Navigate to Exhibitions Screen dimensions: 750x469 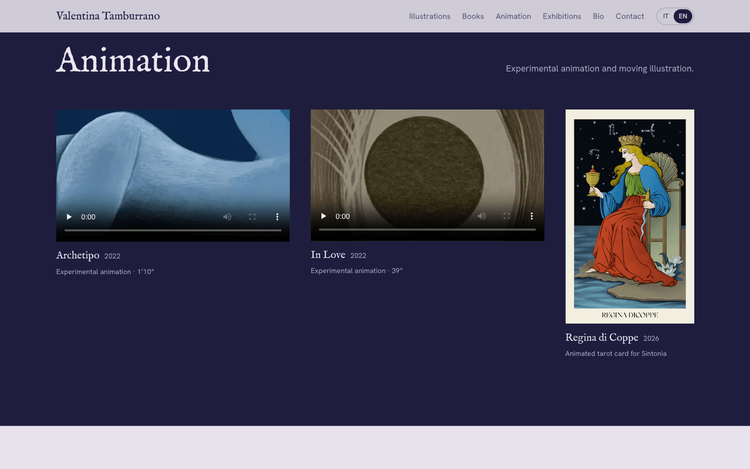click(562, 16)
